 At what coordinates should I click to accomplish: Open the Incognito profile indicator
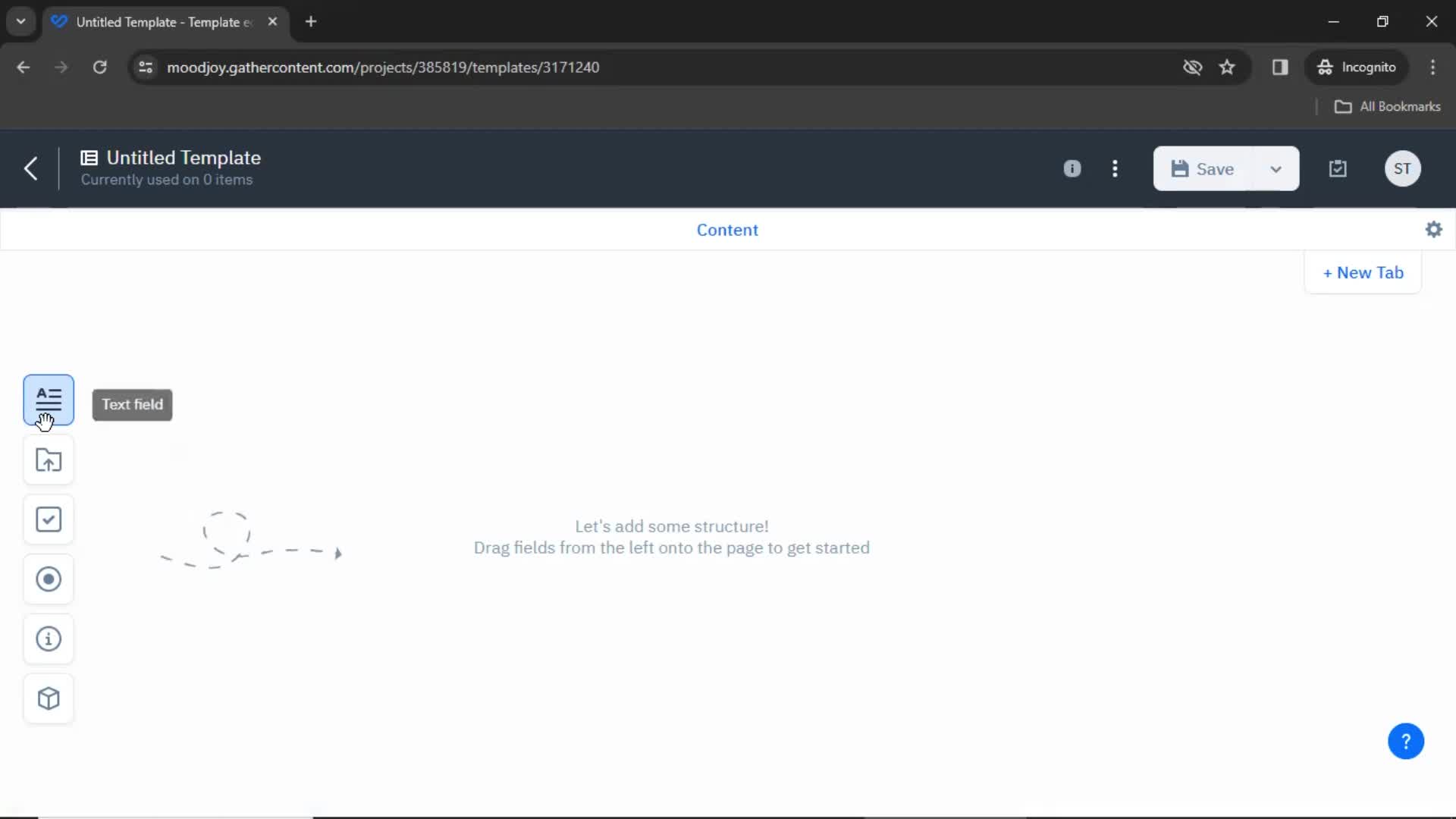(1357, 67)
